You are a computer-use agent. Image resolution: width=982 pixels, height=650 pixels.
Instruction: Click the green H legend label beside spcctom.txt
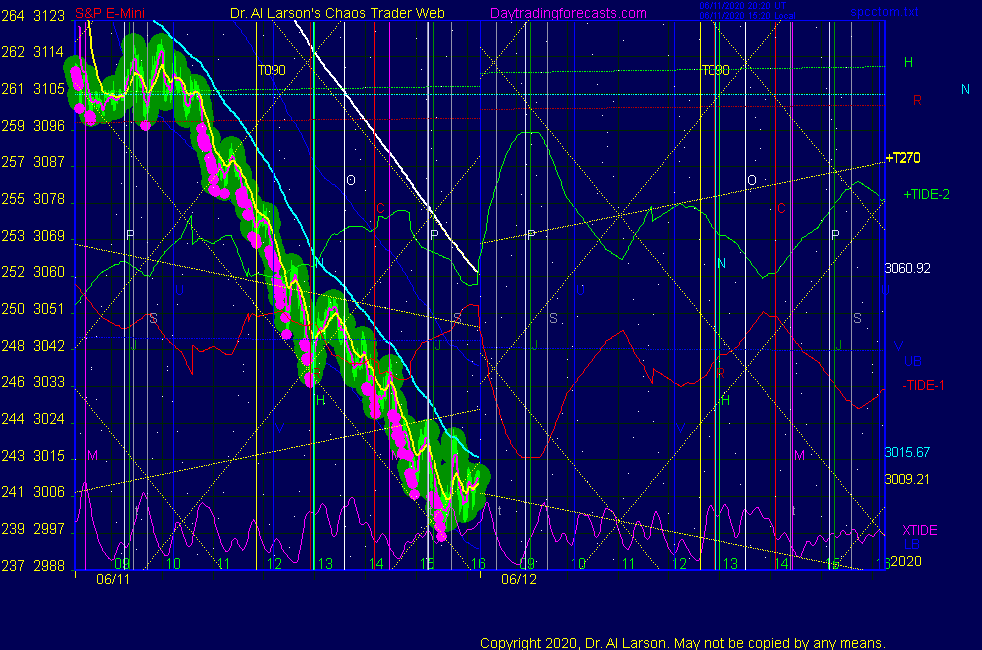tap(908, 62)
